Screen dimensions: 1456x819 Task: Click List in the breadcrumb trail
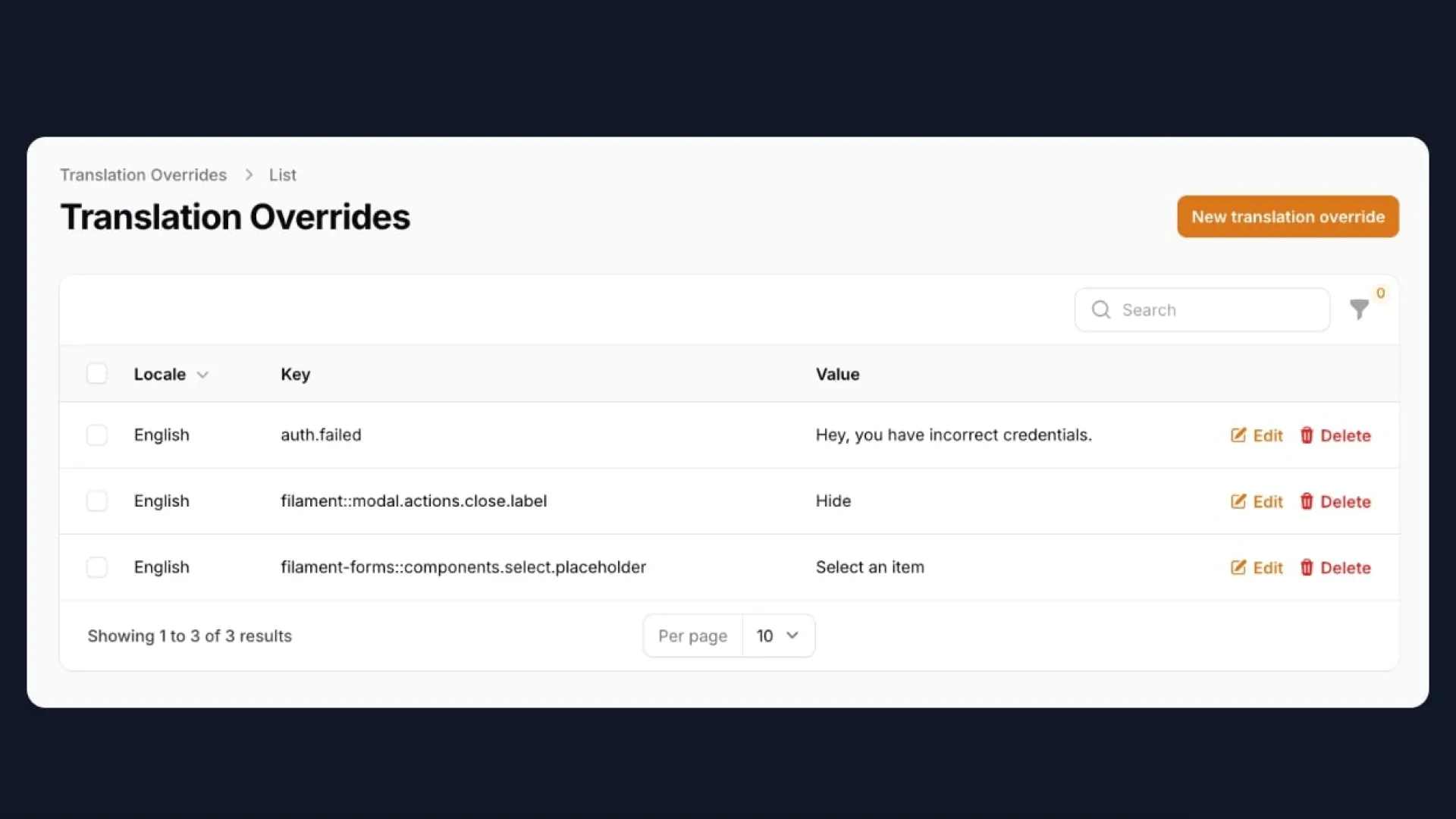[282, 174]
